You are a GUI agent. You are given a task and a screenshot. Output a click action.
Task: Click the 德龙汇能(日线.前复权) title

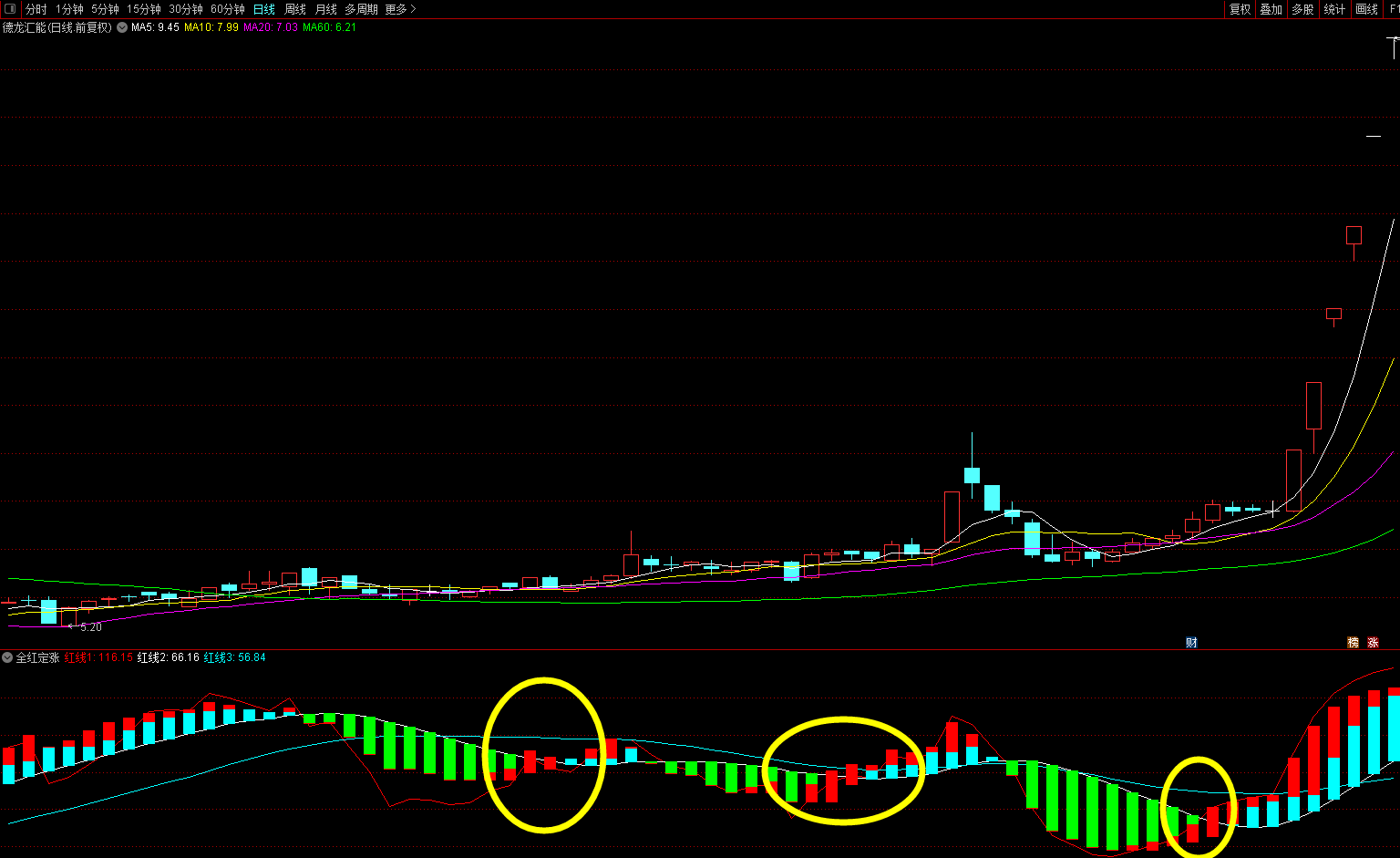[57, 27]
